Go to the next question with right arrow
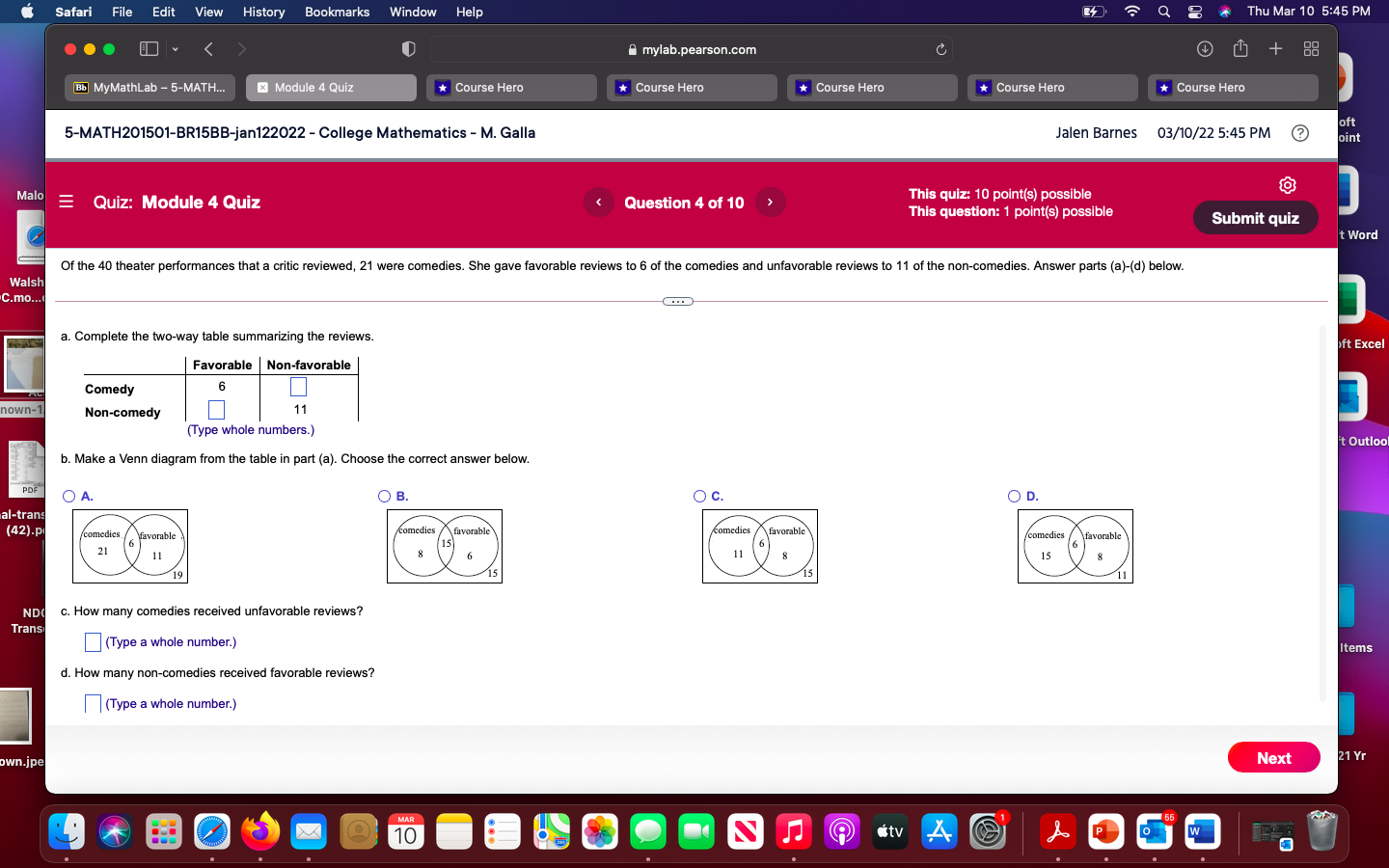 pyautogui.click(x=770, y=203)
